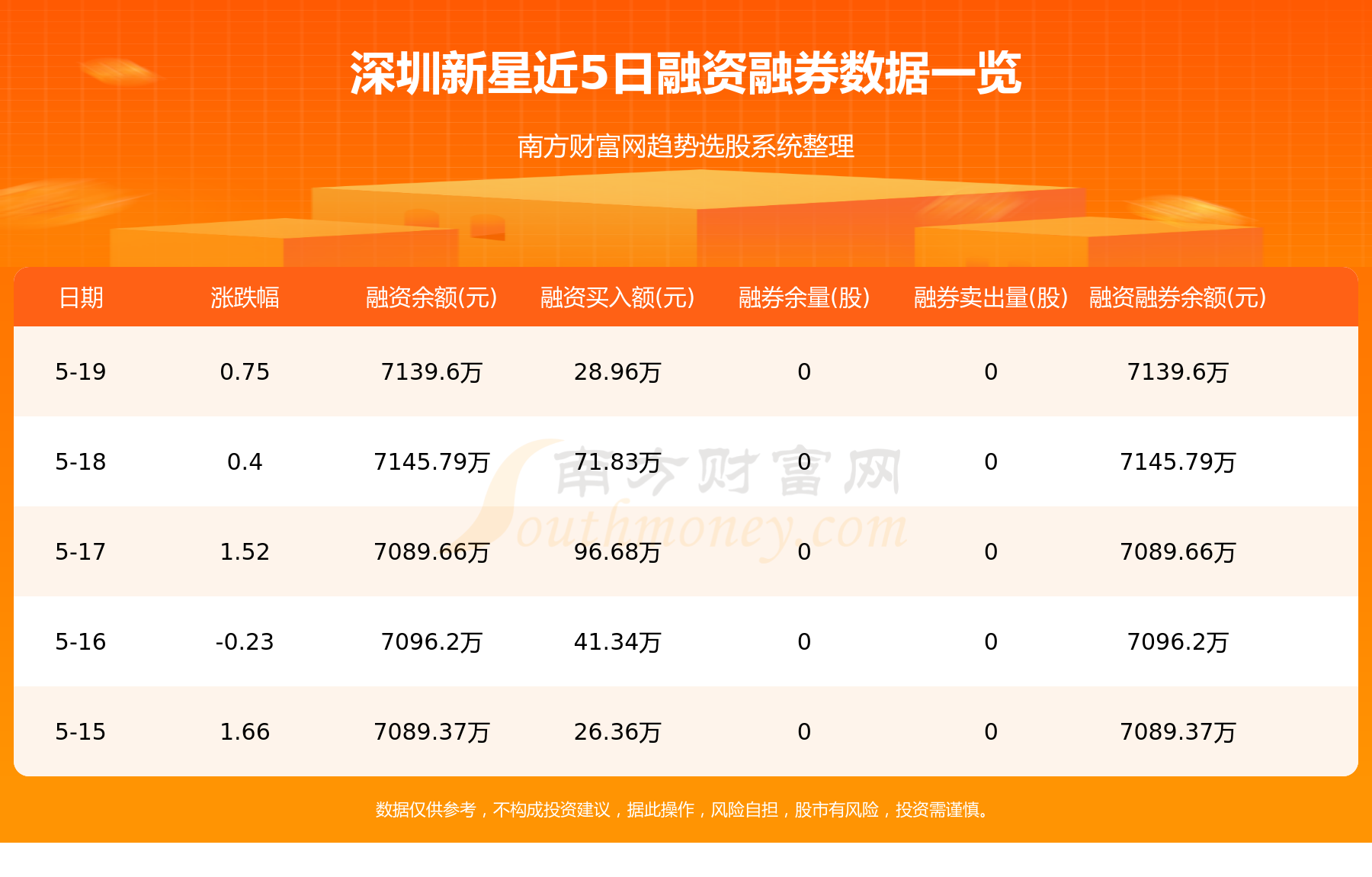This screenshot has height=877, width=1372.
Task: Click 7096.2万 in the 融资余额 column
Action: pos(431,642)
